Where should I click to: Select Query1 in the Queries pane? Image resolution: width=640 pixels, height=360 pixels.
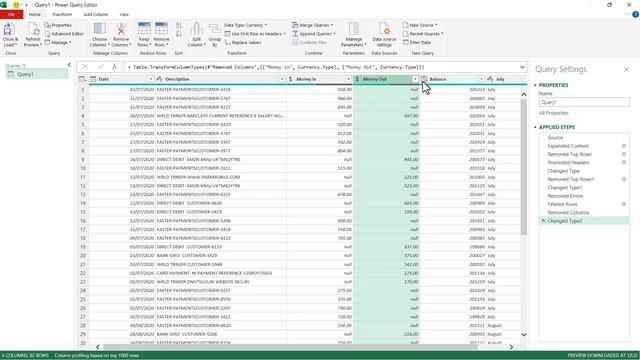[x=37, y=74]
